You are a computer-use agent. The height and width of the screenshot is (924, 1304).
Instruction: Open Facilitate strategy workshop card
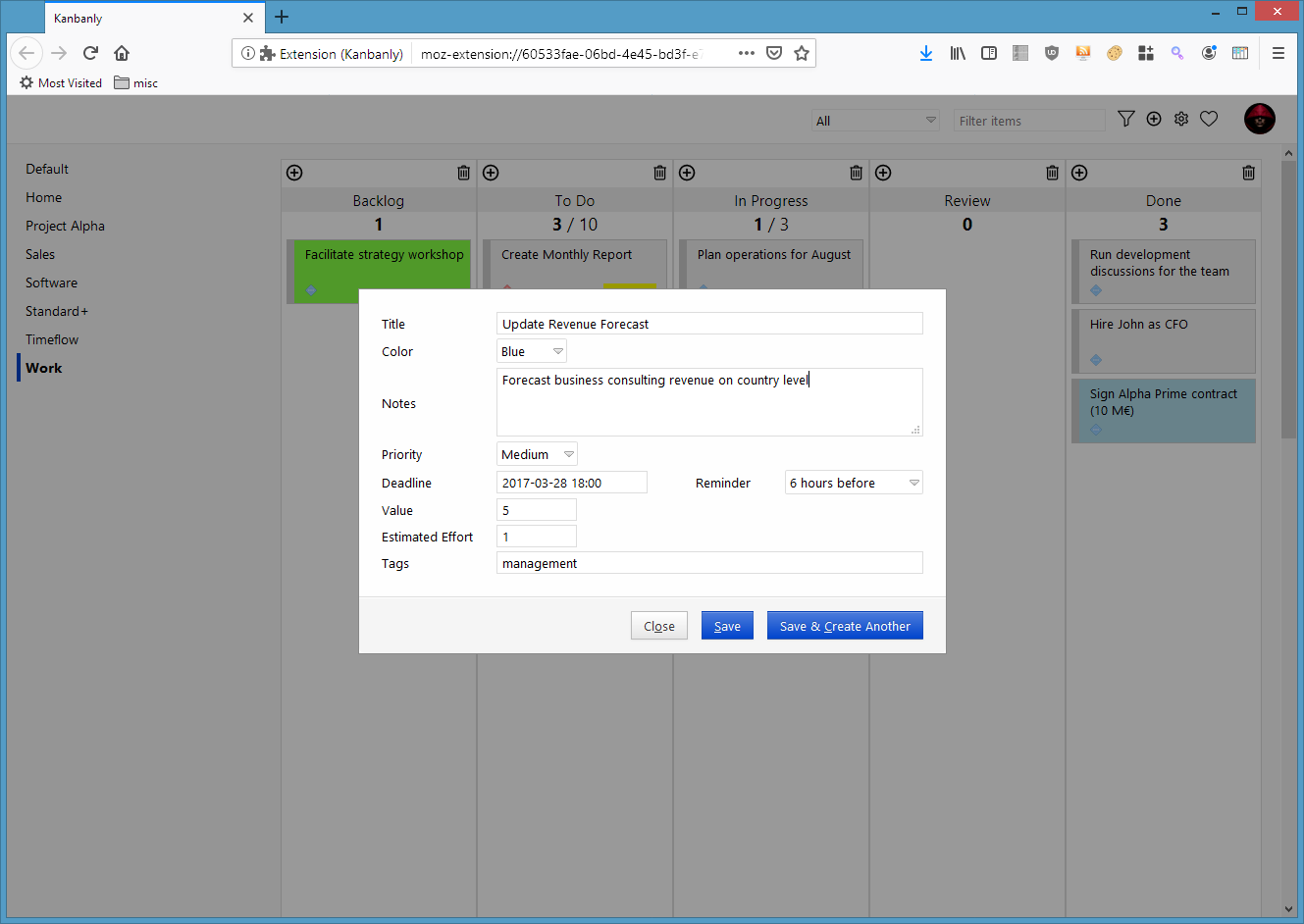[x=379, y=272]
